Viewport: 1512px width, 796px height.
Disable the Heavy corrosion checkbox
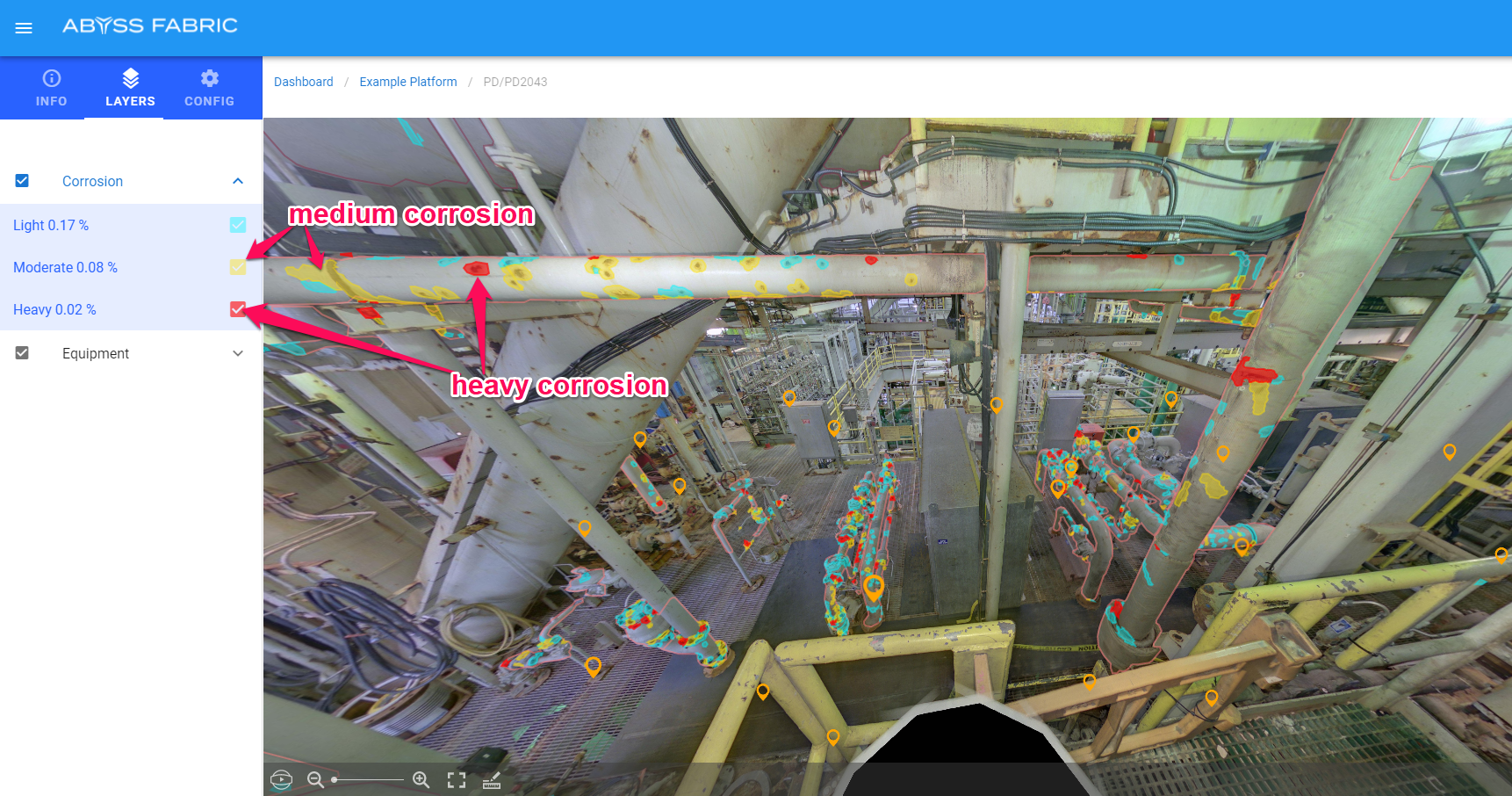coord(238,309)
